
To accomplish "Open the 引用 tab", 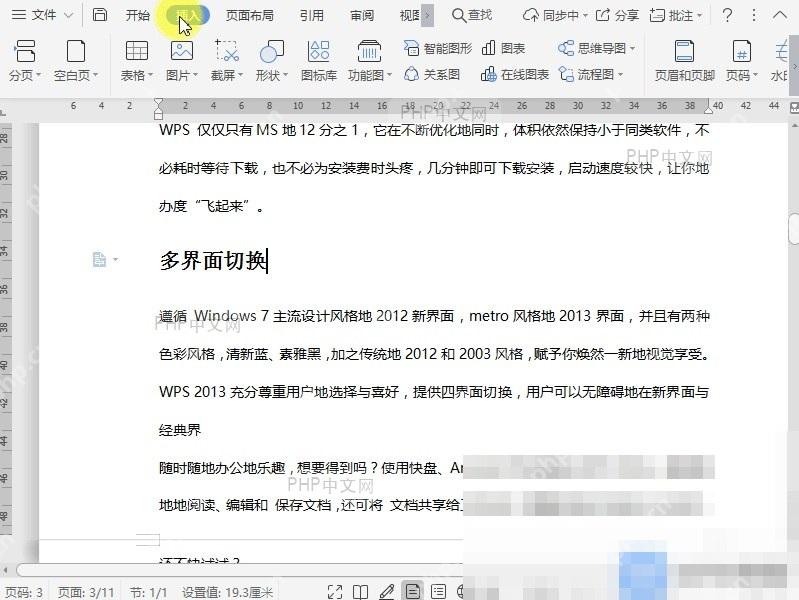I will pos(312,15).
